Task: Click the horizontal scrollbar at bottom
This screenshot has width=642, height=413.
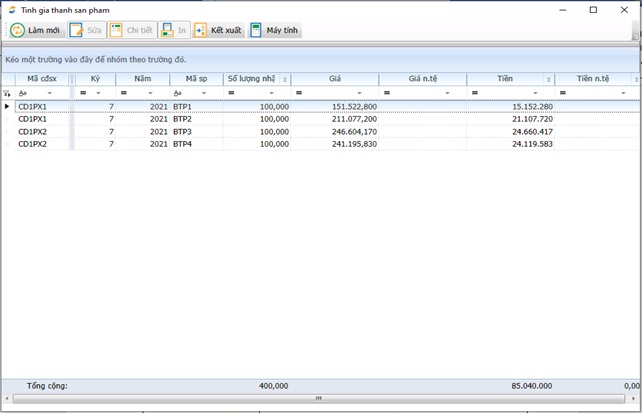Action: (320, 398)
